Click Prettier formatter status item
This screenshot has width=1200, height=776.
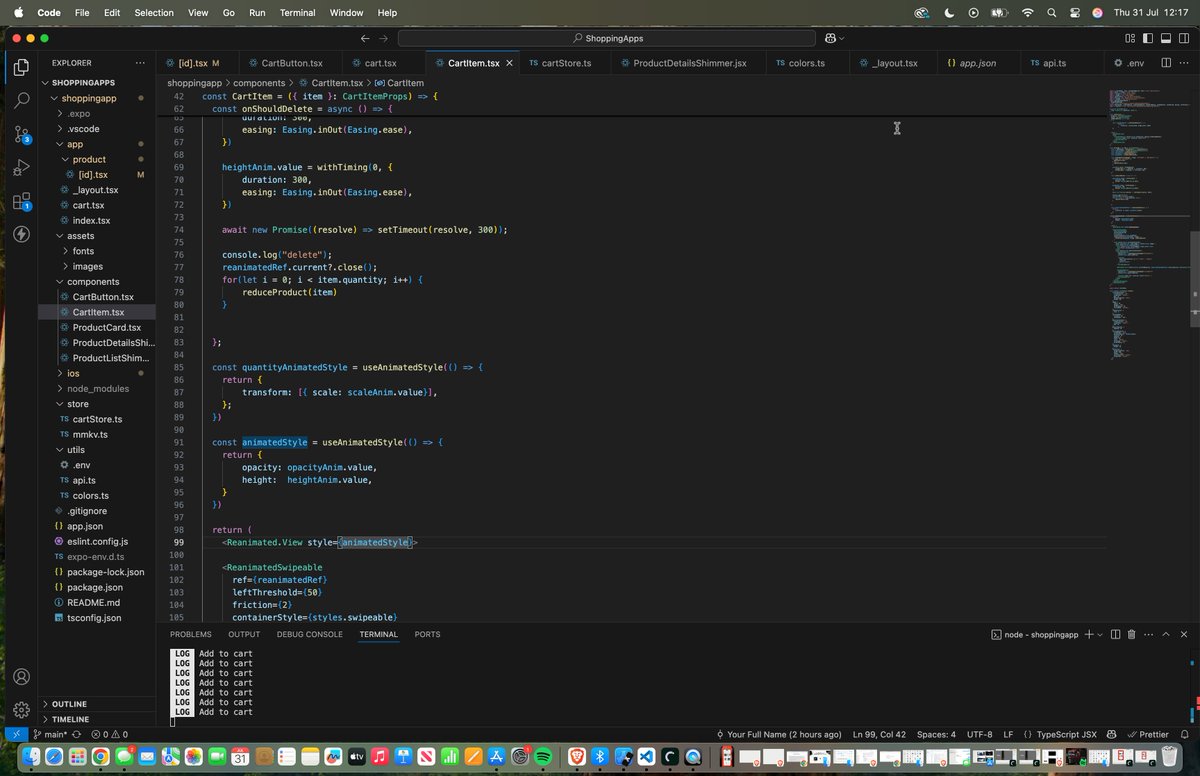pos(1147,734)
